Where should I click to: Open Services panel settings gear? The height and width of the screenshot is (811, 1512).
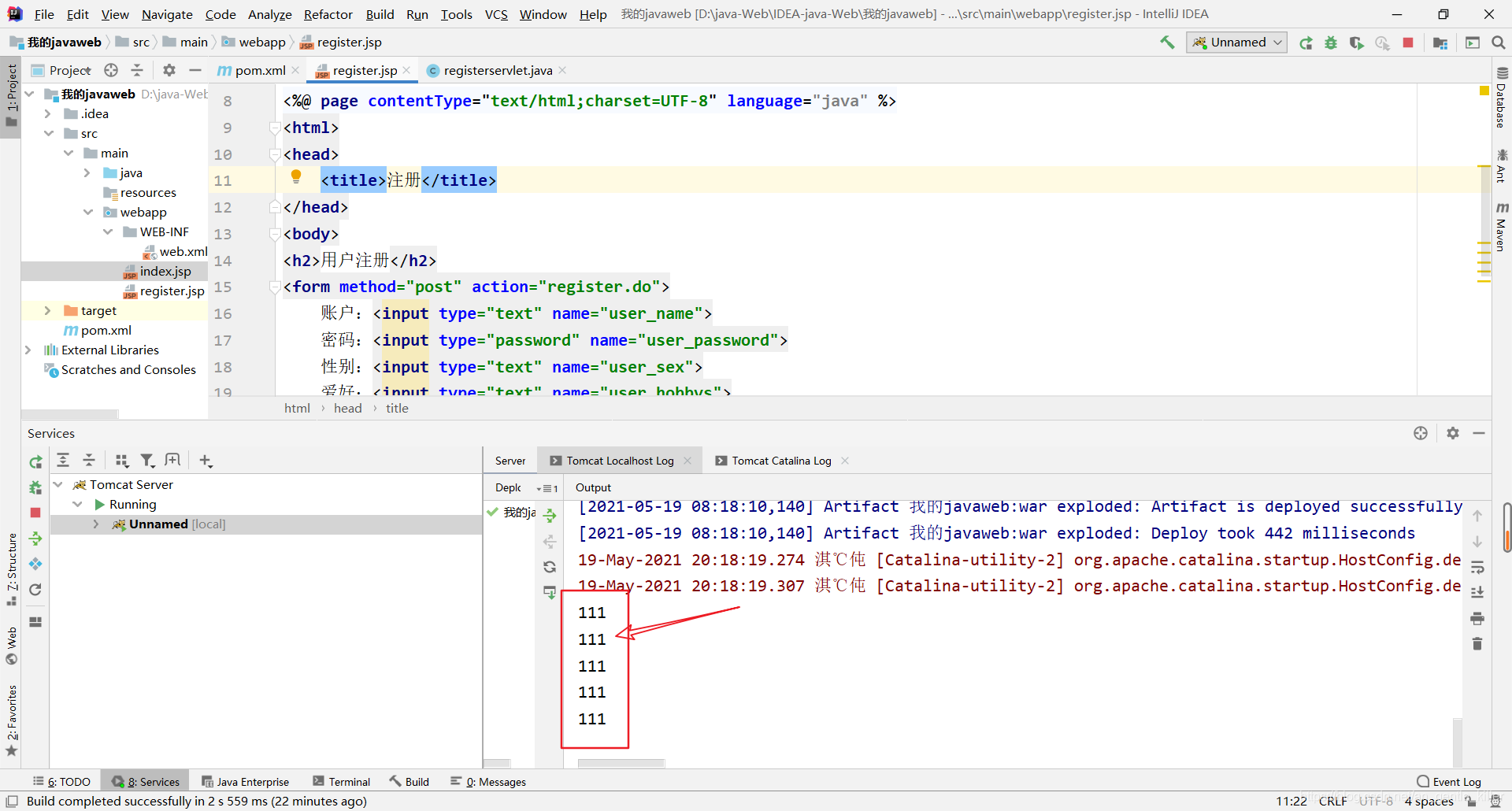(1453, 433)
